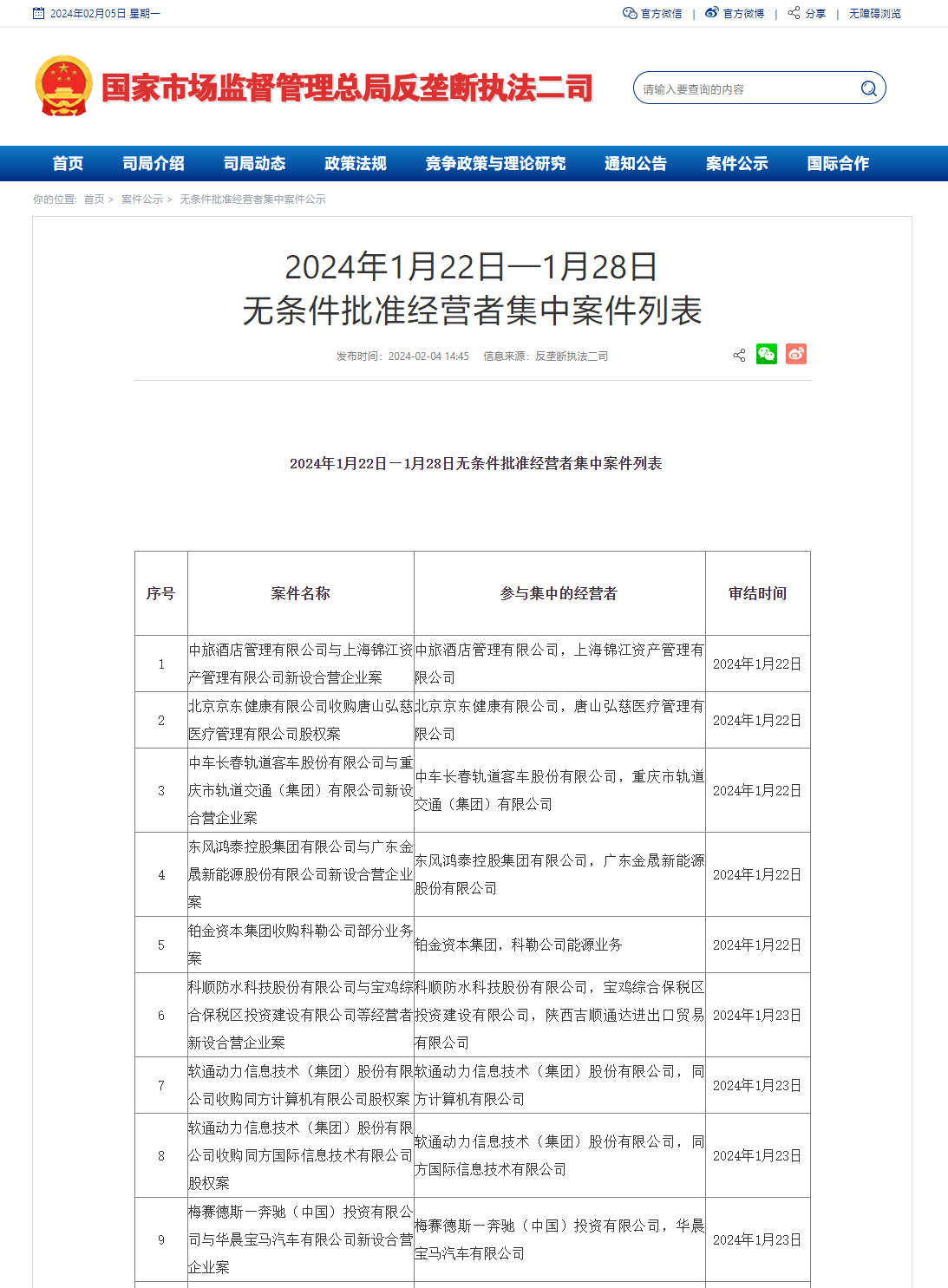948x1288 pixels.
Task: Click 首页 in the breadcrumb trail
Action: [94, 199]
